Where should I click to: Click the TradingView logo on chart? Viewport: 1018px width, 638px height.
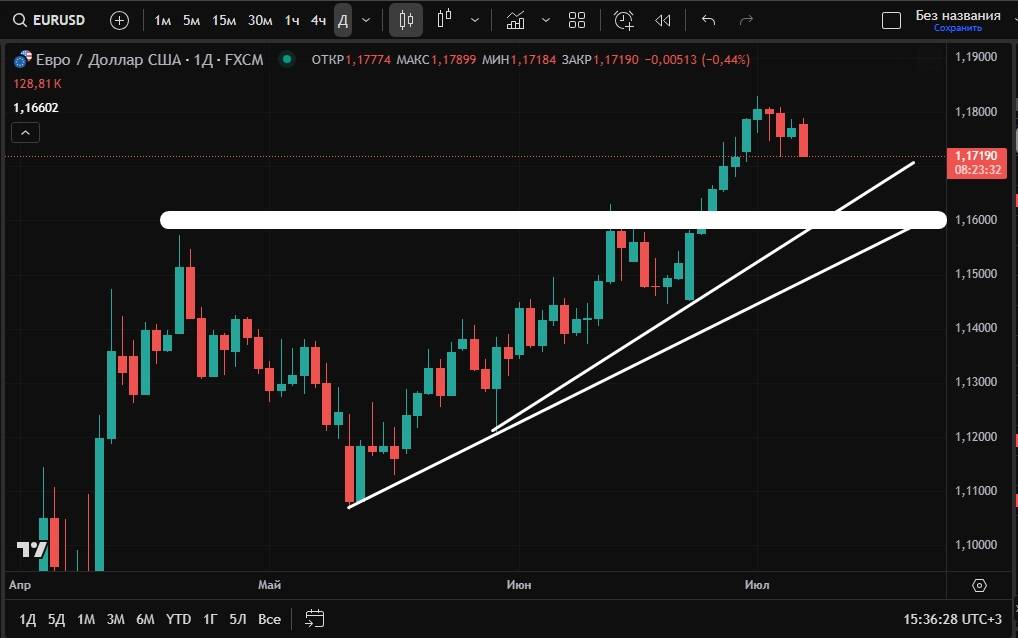pyautogui.click(x=32, y=549)
